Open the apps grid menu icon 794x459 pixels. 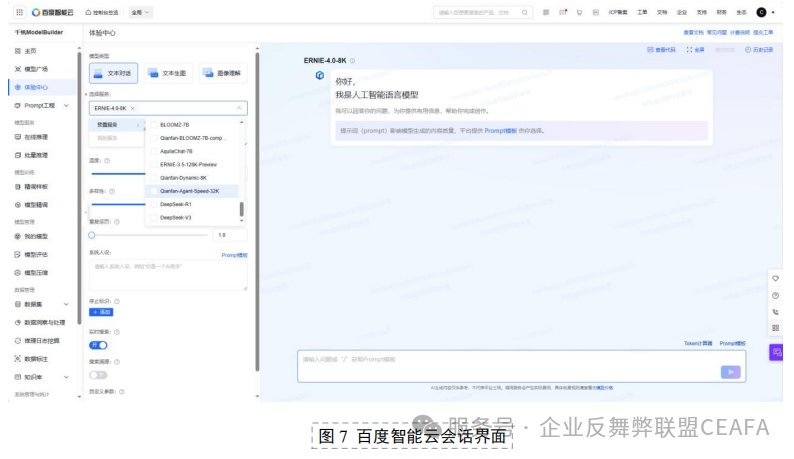pos(19,12)
